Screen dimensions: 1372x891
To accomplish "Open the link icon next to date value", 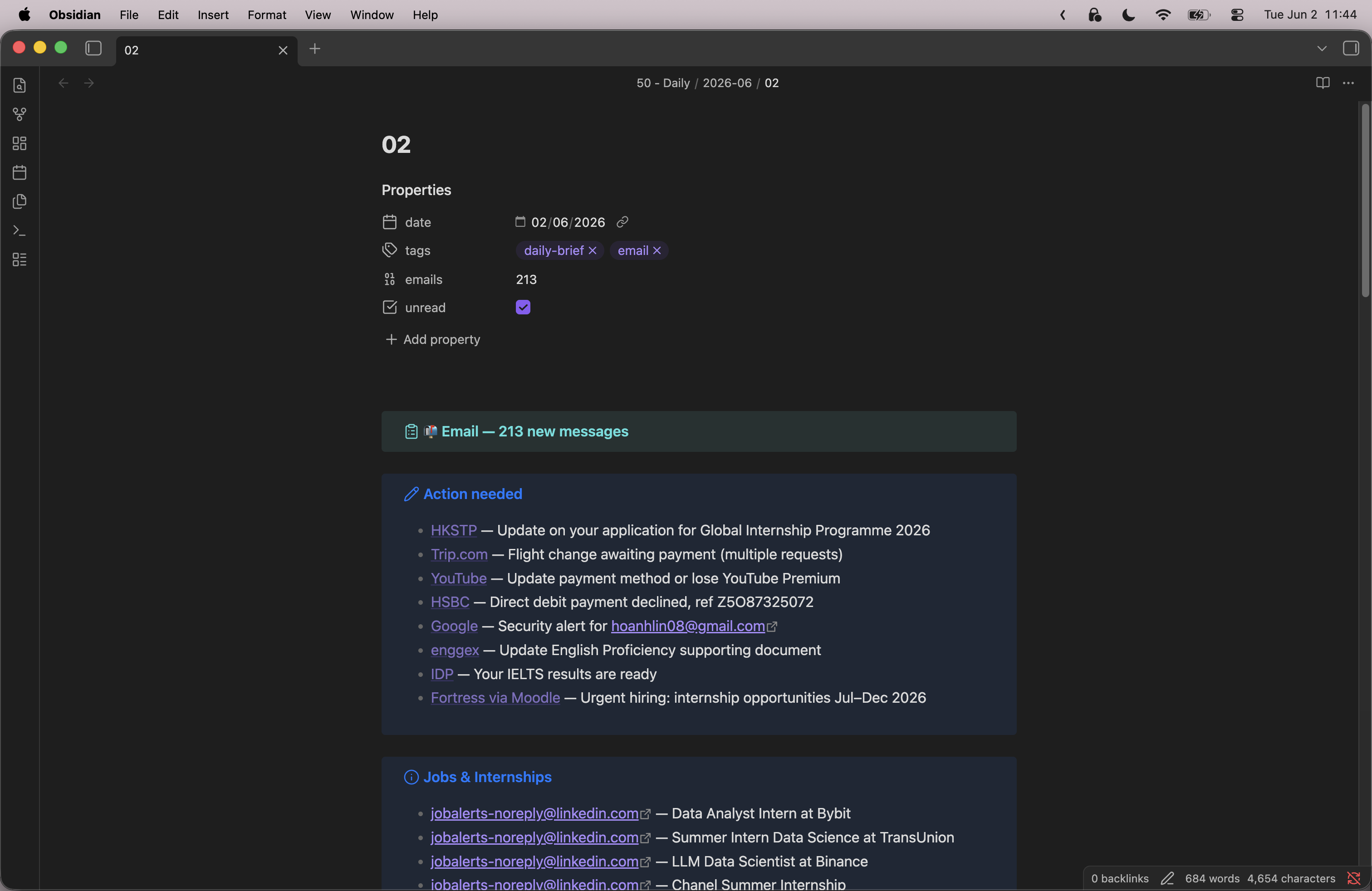I will [x=622, y=222].
